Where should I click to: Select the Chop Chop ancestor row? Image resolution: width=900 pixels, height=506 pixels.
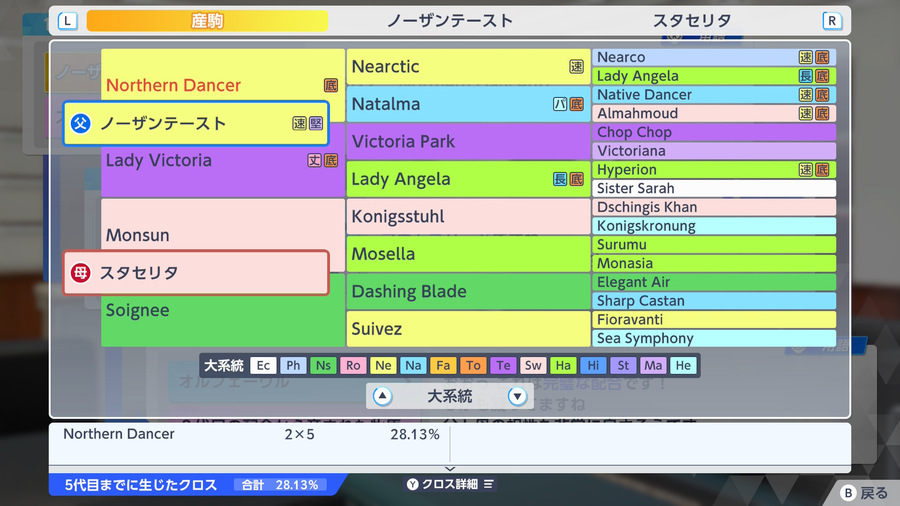click(714, 132)
